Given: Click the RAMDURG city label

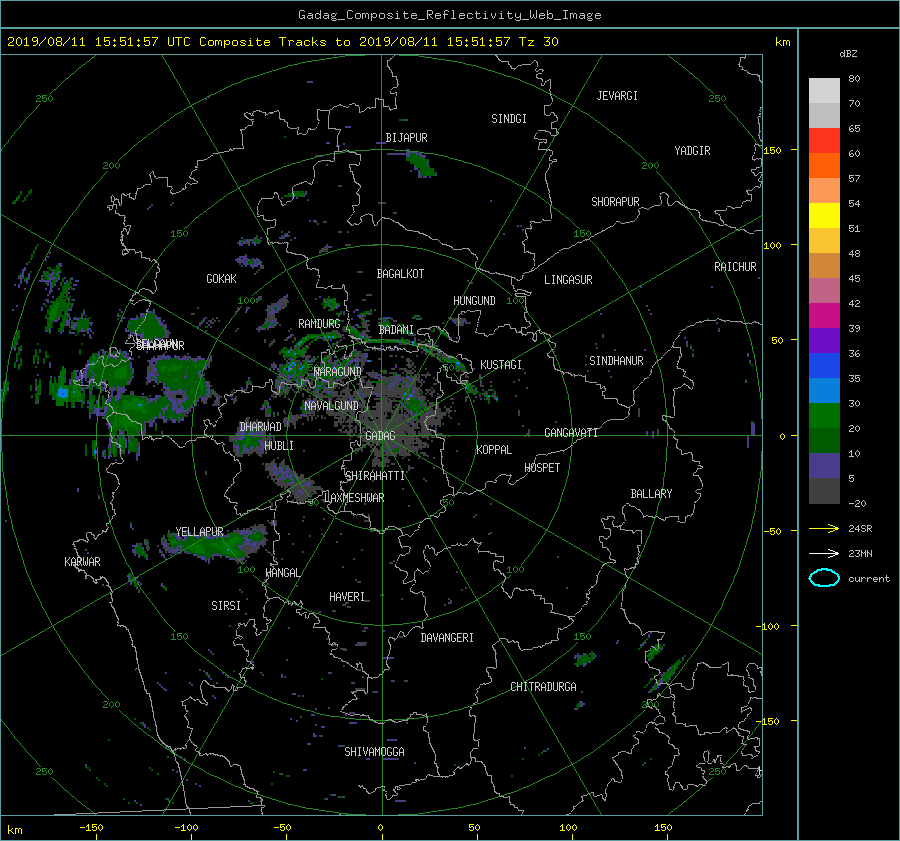Looking at the screenshot, I should pyautogui.click(x=319, y=324).
